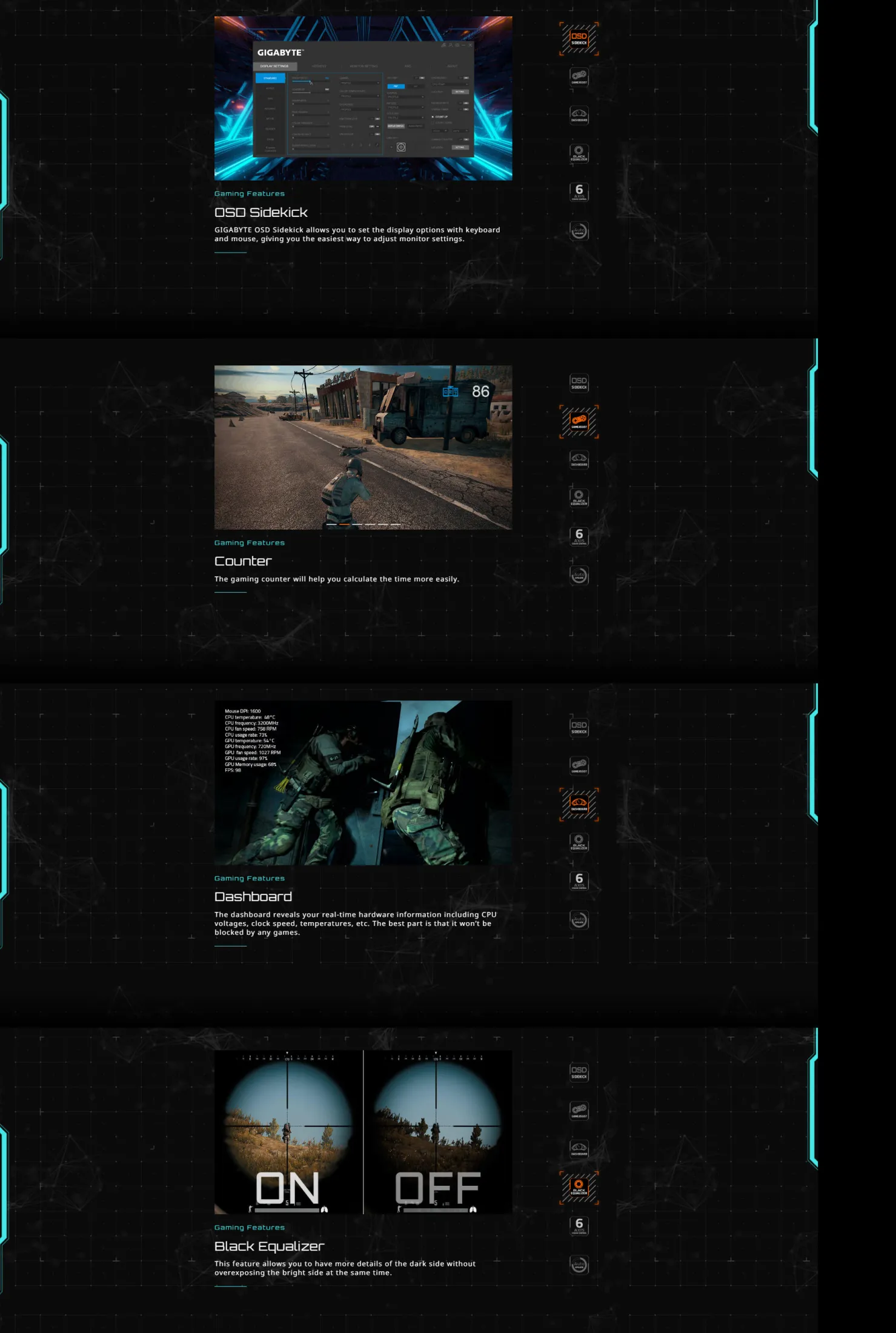The width and height of the screenshot is (896, 1333).
Task: Choose GameAssist icon in Black Equalizer section
Action: [x=579, y=1110]
